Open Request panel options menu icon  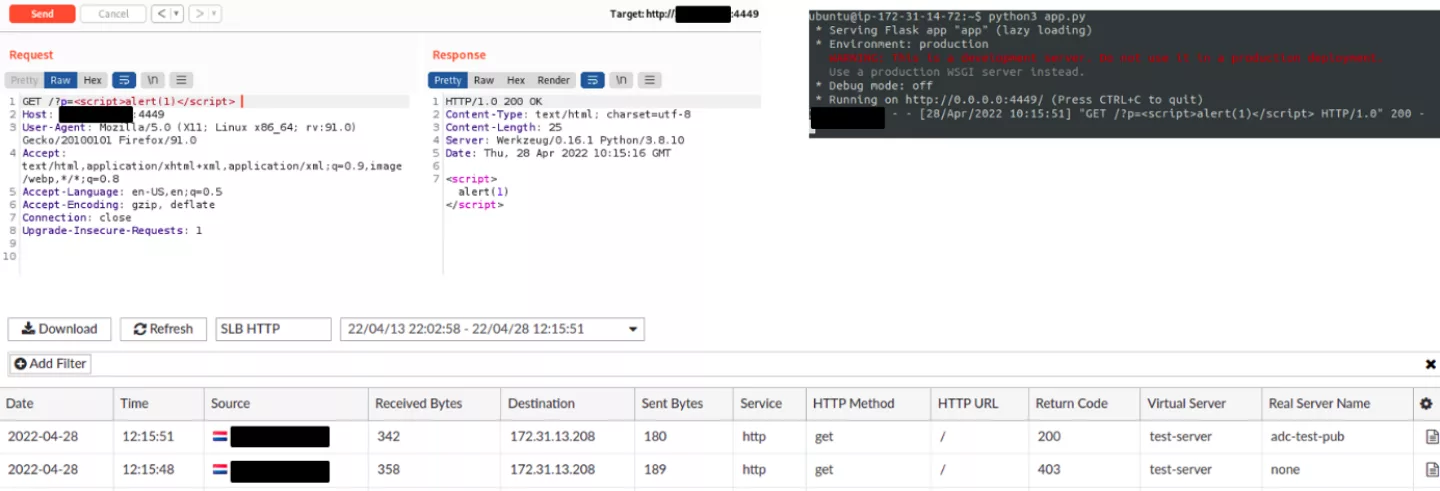pyautogui.click(x=181, y=80)
